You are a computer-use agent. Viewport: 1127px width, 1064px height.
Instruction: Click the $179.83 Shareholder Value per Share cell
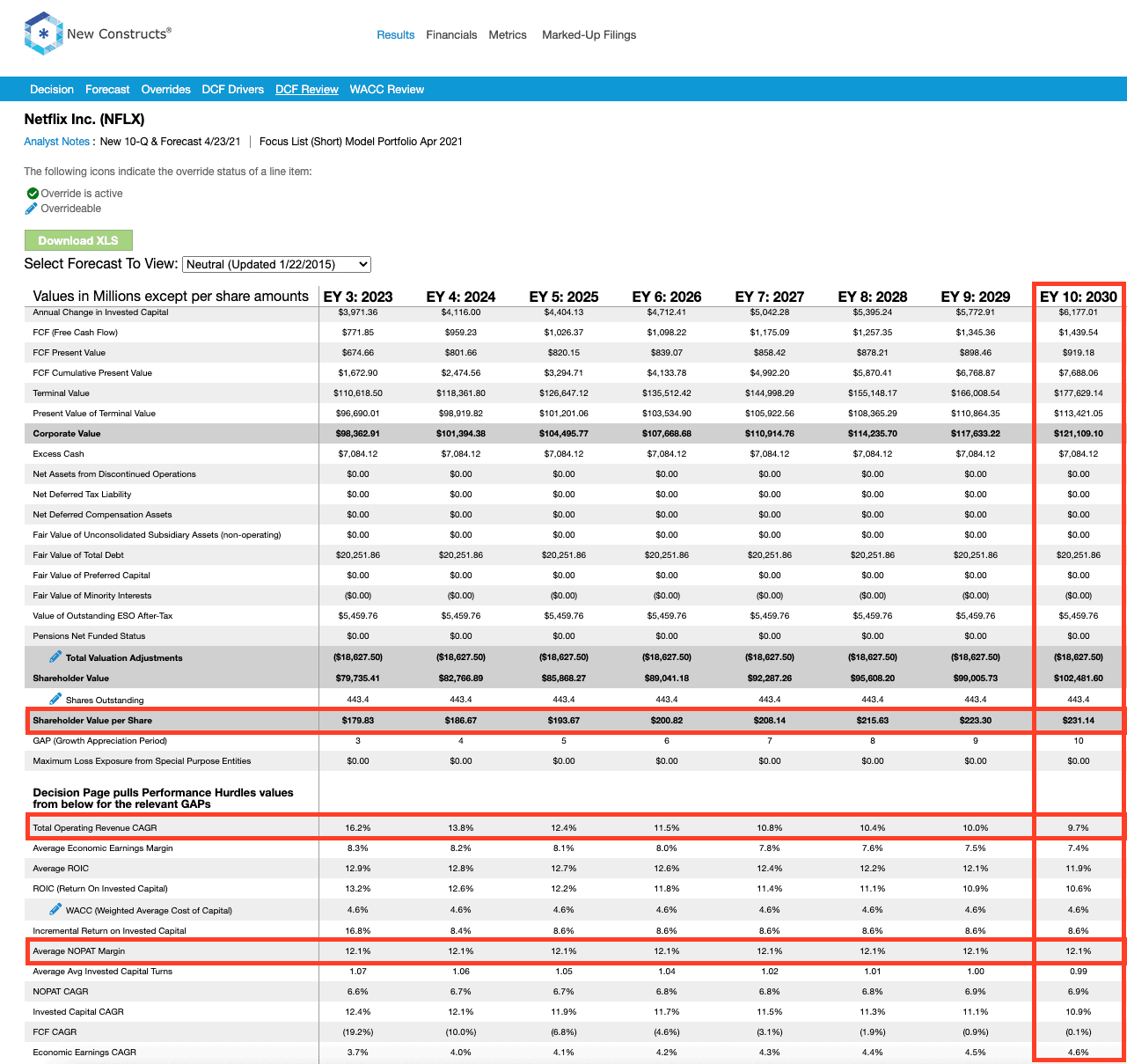[358, 721]
